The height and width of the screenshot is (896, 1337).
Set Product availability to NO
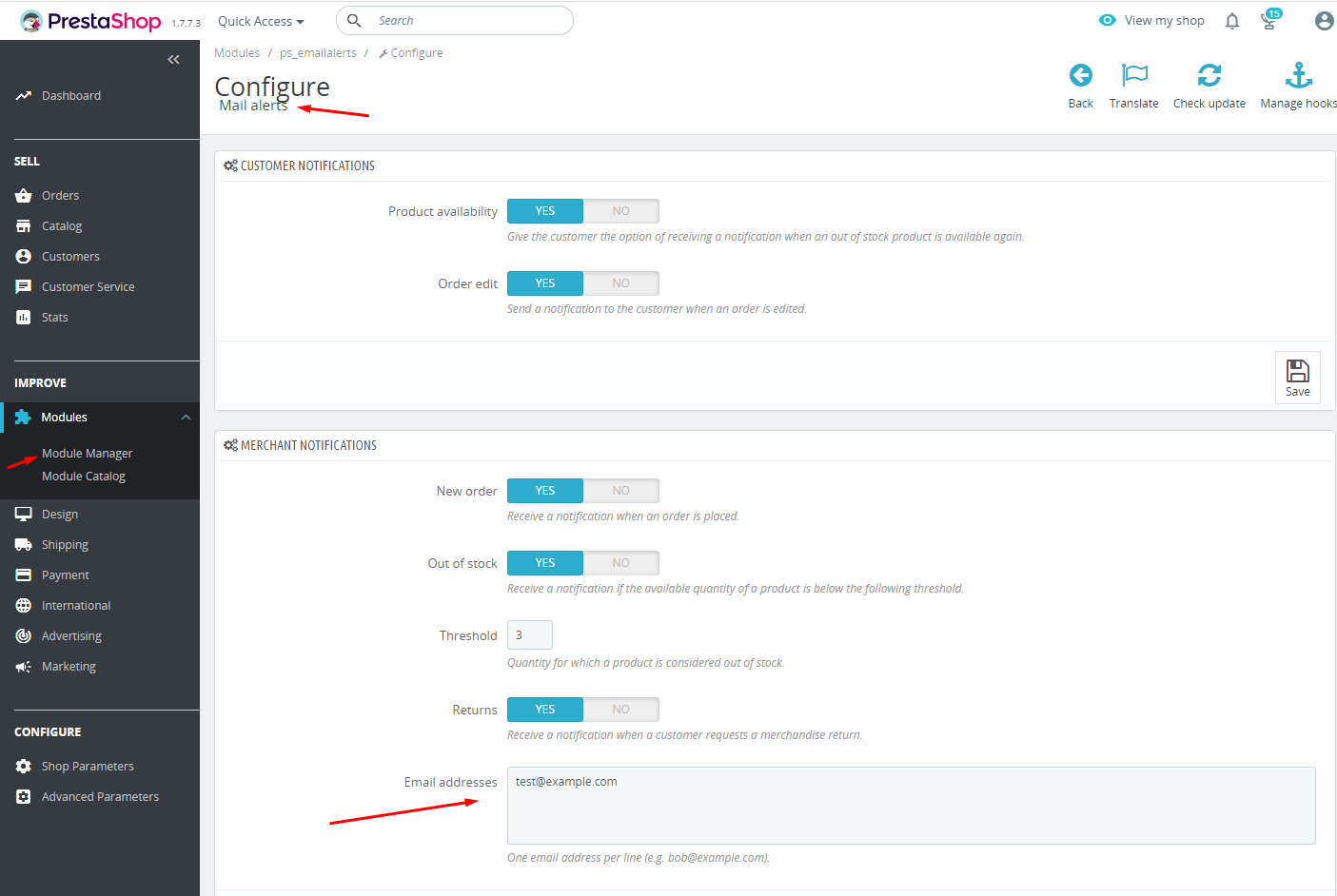pos(621,211)
